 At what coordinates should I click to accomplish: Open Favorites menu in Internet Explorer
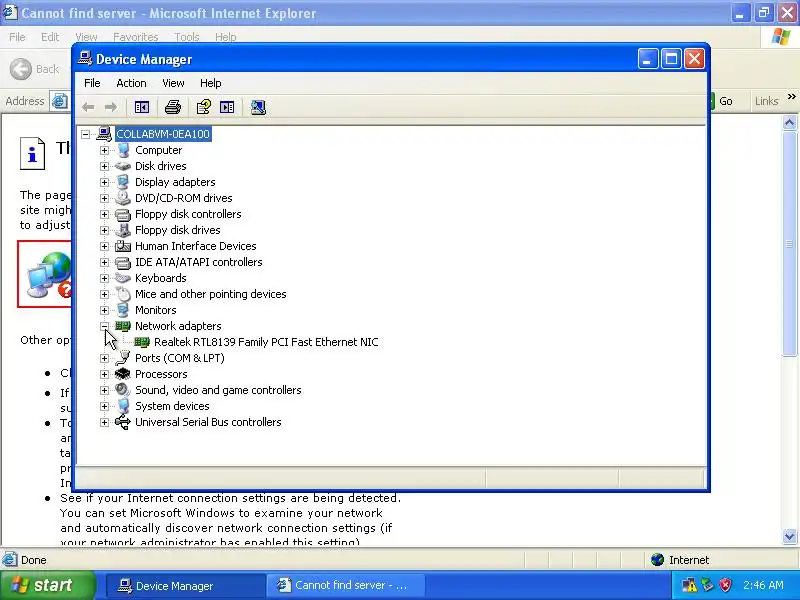pyautogui.click(x=136, y=37)
